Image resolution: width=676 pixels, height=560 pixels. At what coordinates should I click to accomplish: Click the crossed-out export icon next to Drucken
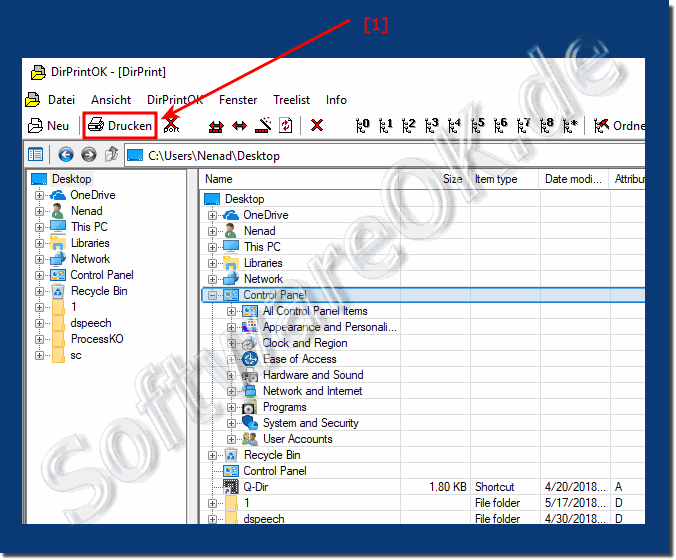pos(172,125)
